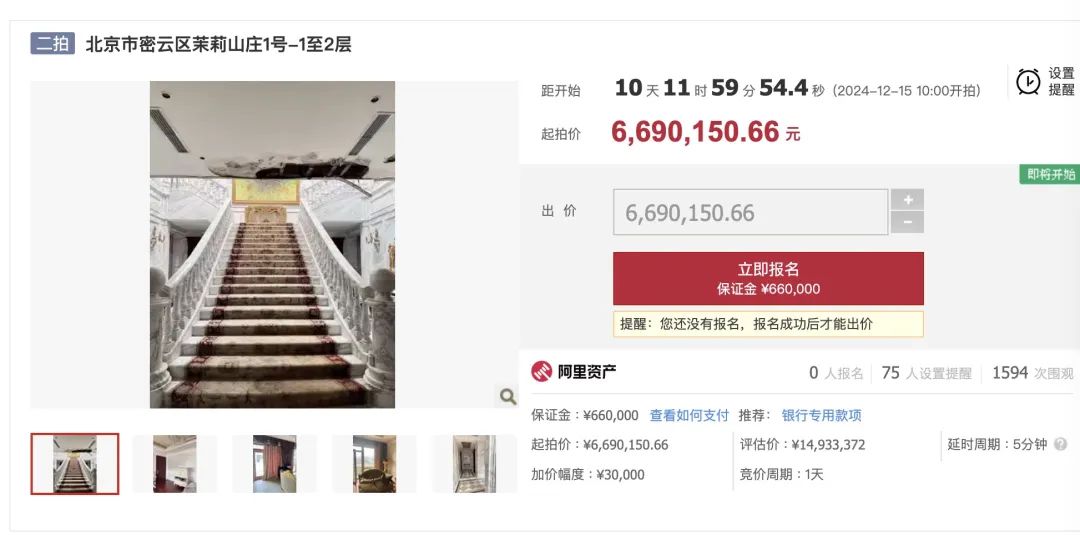Select the third thumbnail with red curtains
This screenshot has width=1080, height=535.
click(x=274, y=463)
